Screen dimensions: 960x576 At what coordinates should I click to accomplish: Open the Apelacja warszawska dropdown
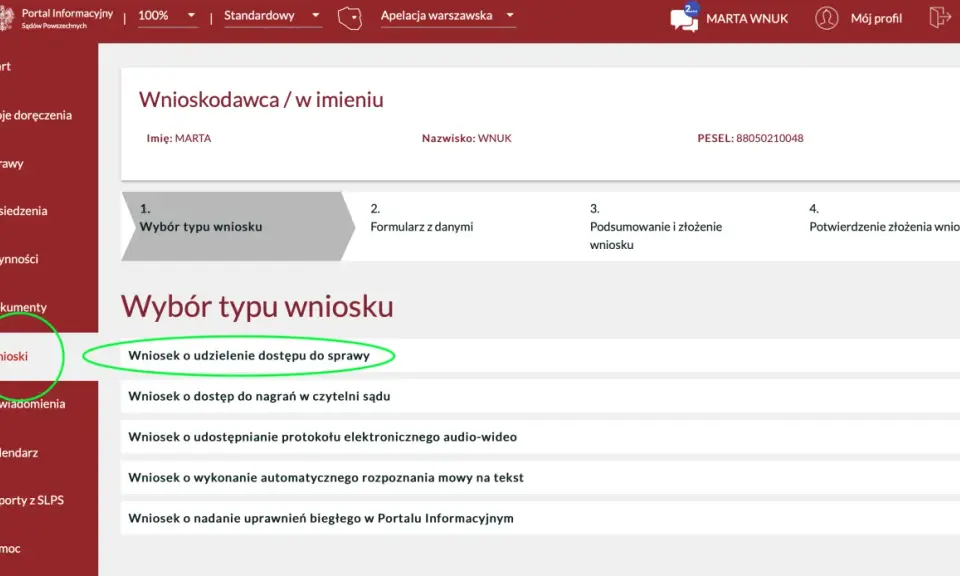[x=448, y=16]
